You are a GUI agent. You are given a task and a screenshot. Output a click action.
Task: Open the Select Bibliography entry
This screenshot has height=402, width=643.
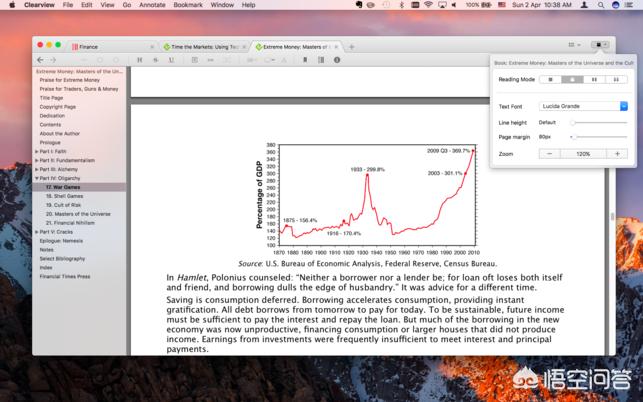tap(62, 259)
